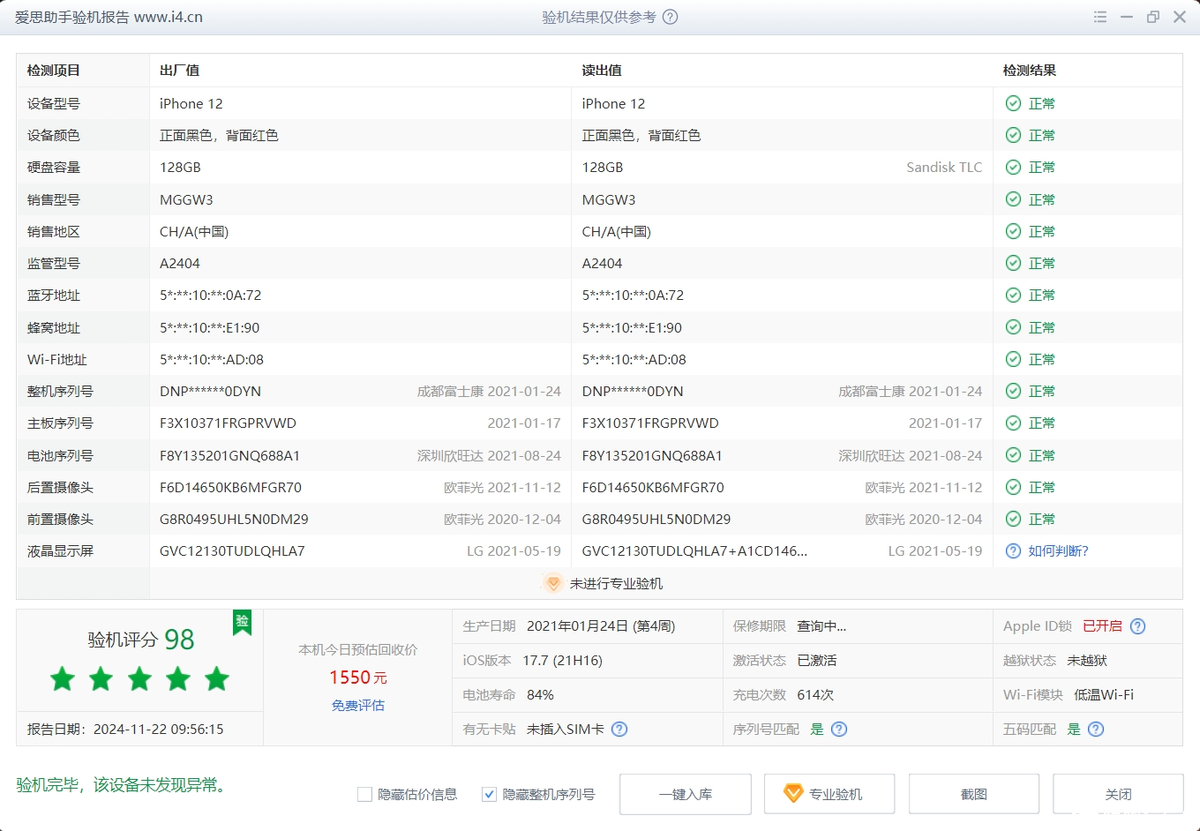Viewport: 1200px width, 831px height.
Task: Enable the 隐藏估价信息 checkbox
Action: 364,794
